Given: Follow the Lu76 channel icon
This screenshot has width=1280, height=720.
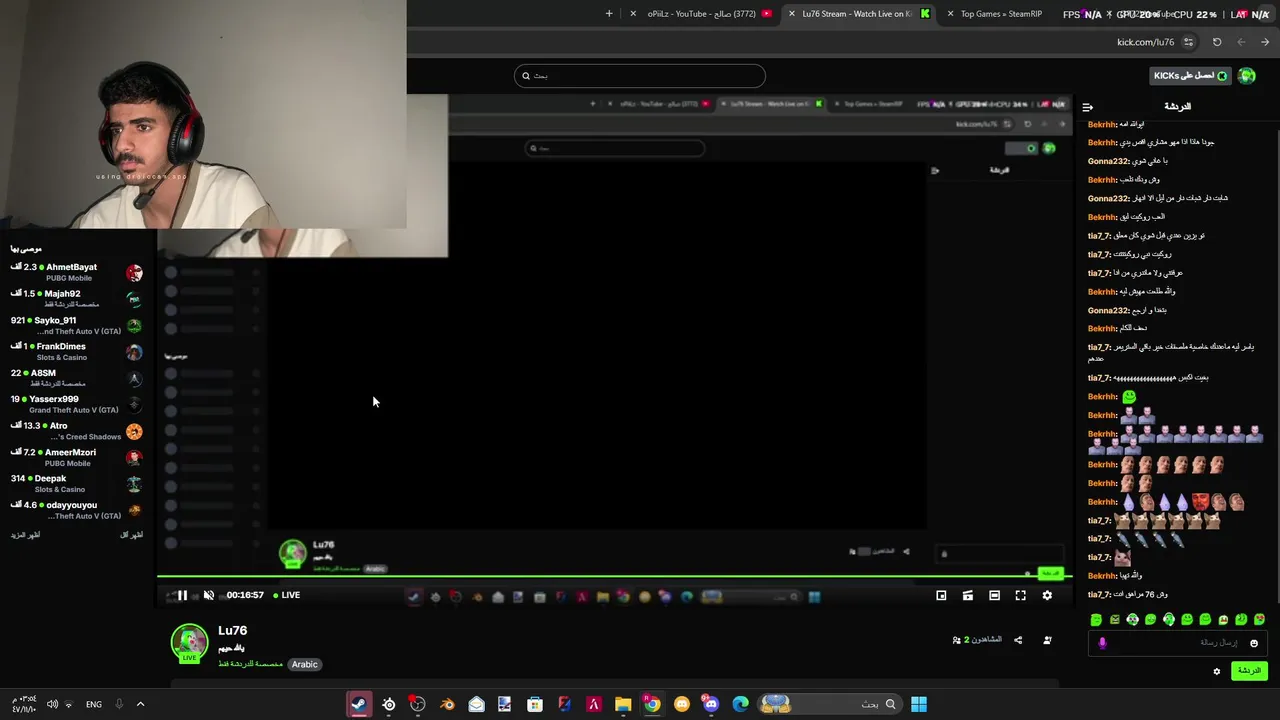Looking at the screenshot, I should coord(1047,640).
